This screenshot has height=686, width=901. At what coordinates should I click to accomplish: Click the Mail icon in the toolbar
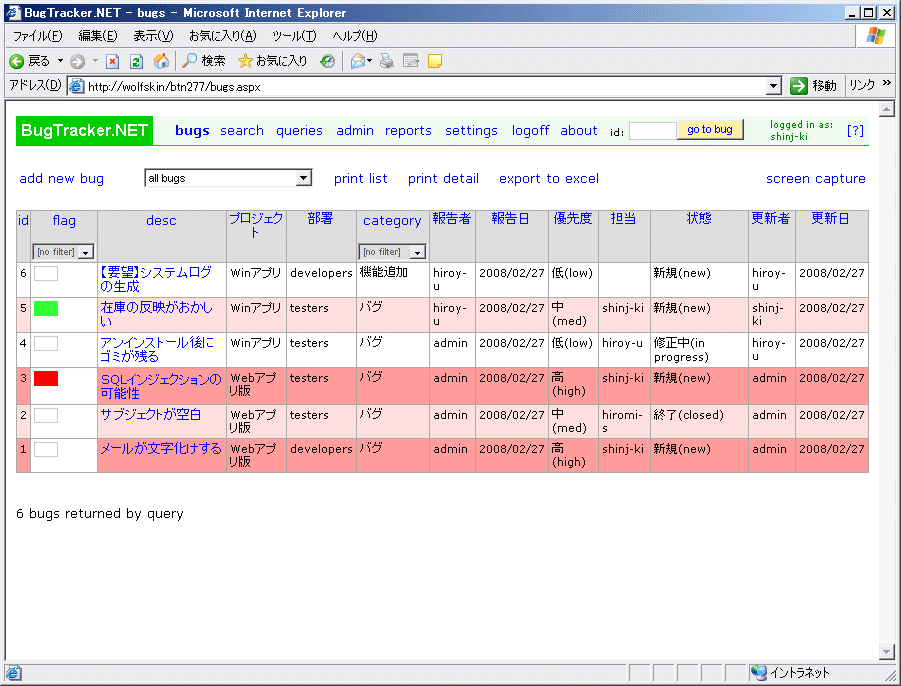357,61
